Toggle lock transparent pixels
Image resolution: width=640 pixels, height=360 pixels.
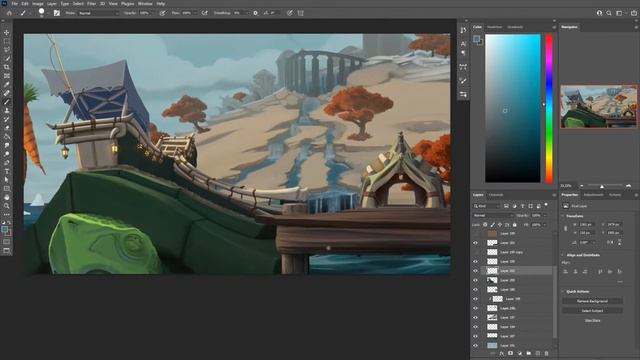coord(485,224)
